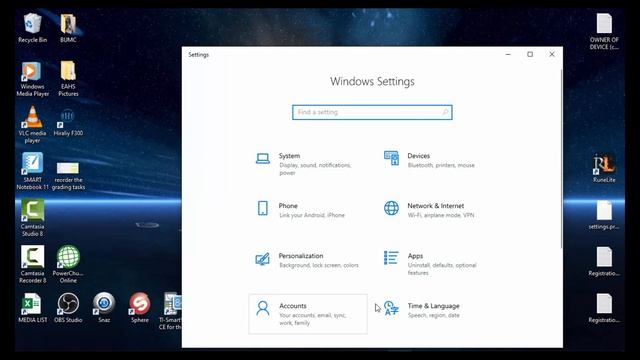The image size is (640, 360).
Task: Open the Devices settings icon
Action: (391, 158)
